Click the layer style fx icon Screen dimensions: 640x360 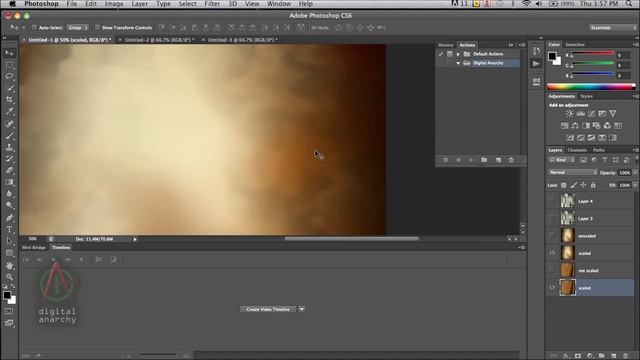(566, 356)
